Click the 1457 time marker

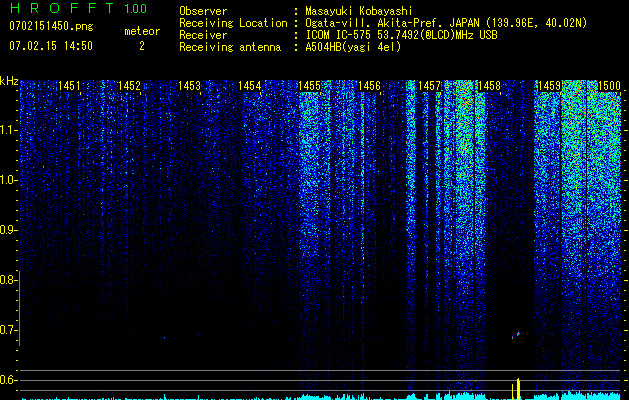click(x=429, y=86)
